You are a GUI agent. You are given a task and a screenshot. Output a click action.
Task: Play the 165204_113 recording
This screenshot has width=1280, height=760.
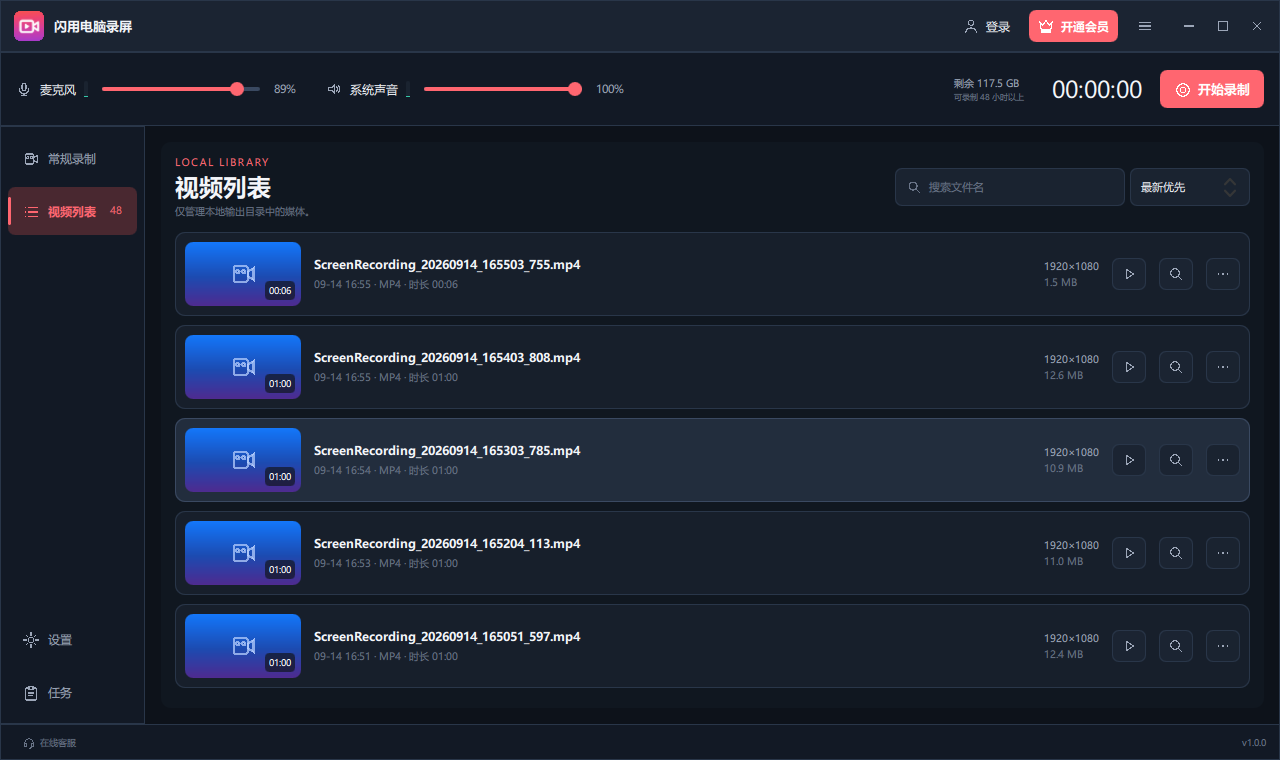(1129, 553)
